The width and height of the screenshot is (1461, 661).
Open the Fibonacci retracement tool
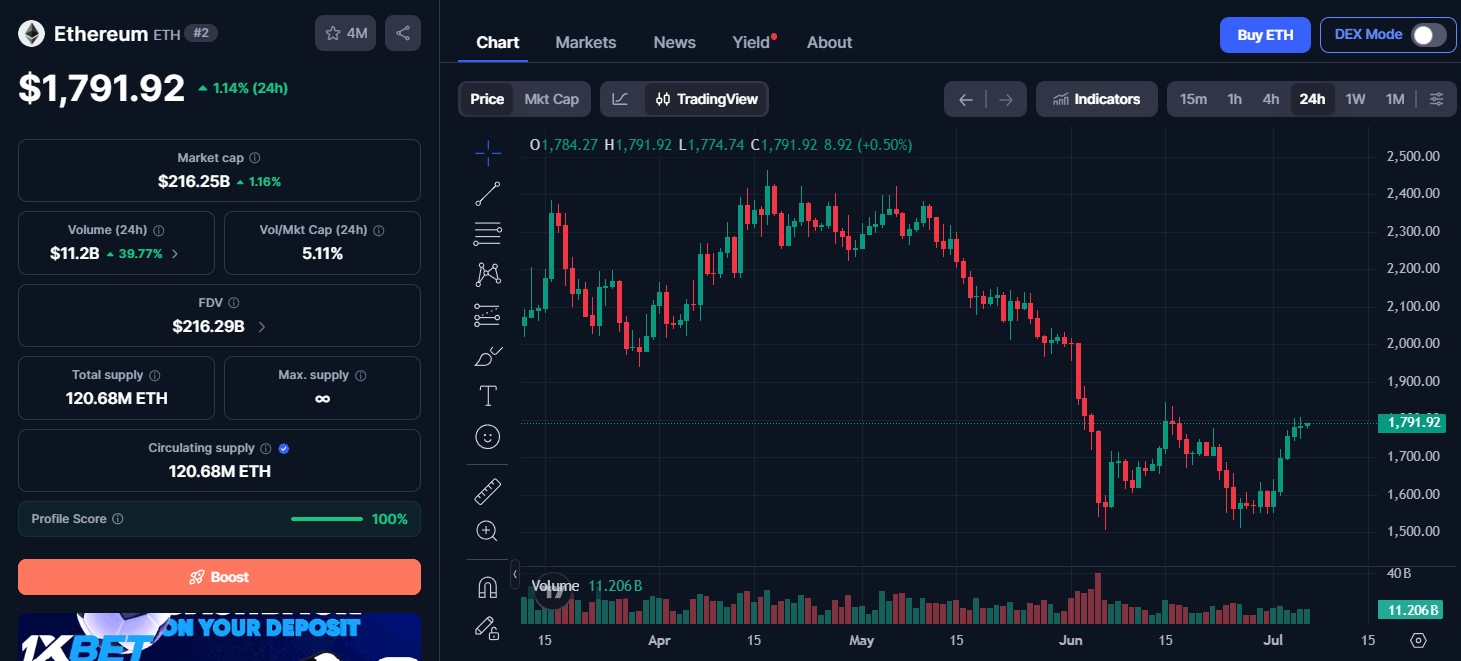coord(488,234)
